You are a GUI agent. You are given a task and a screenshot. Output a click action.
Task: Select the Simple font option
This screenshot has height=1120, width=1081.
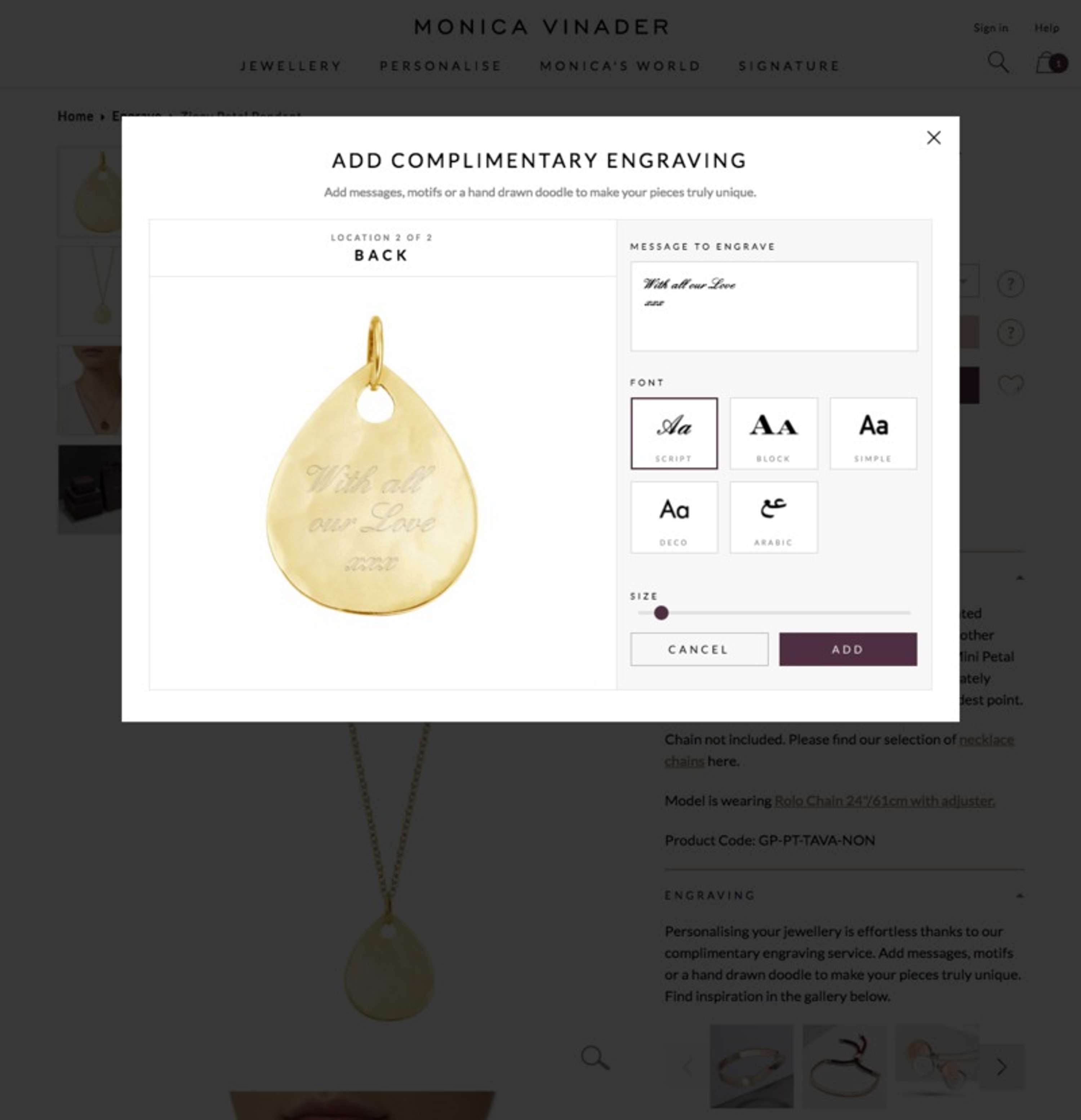(873, 434)
